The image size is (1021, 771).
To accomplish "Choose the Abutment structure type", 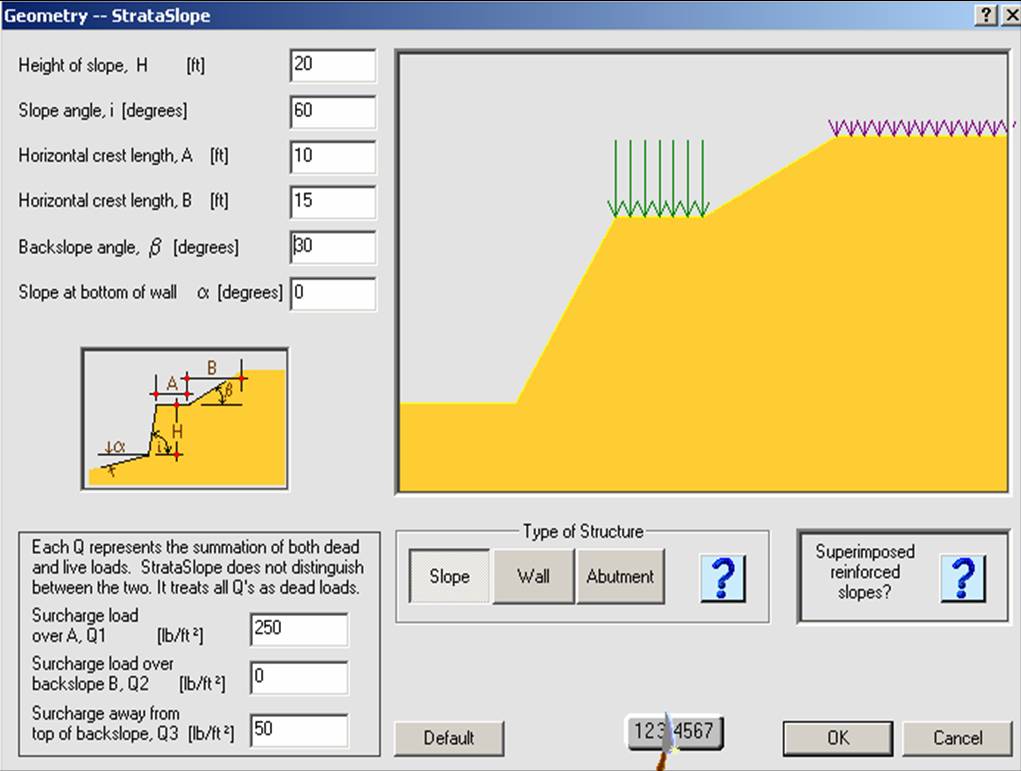I will pyautogui.click(x=620, y=577).
